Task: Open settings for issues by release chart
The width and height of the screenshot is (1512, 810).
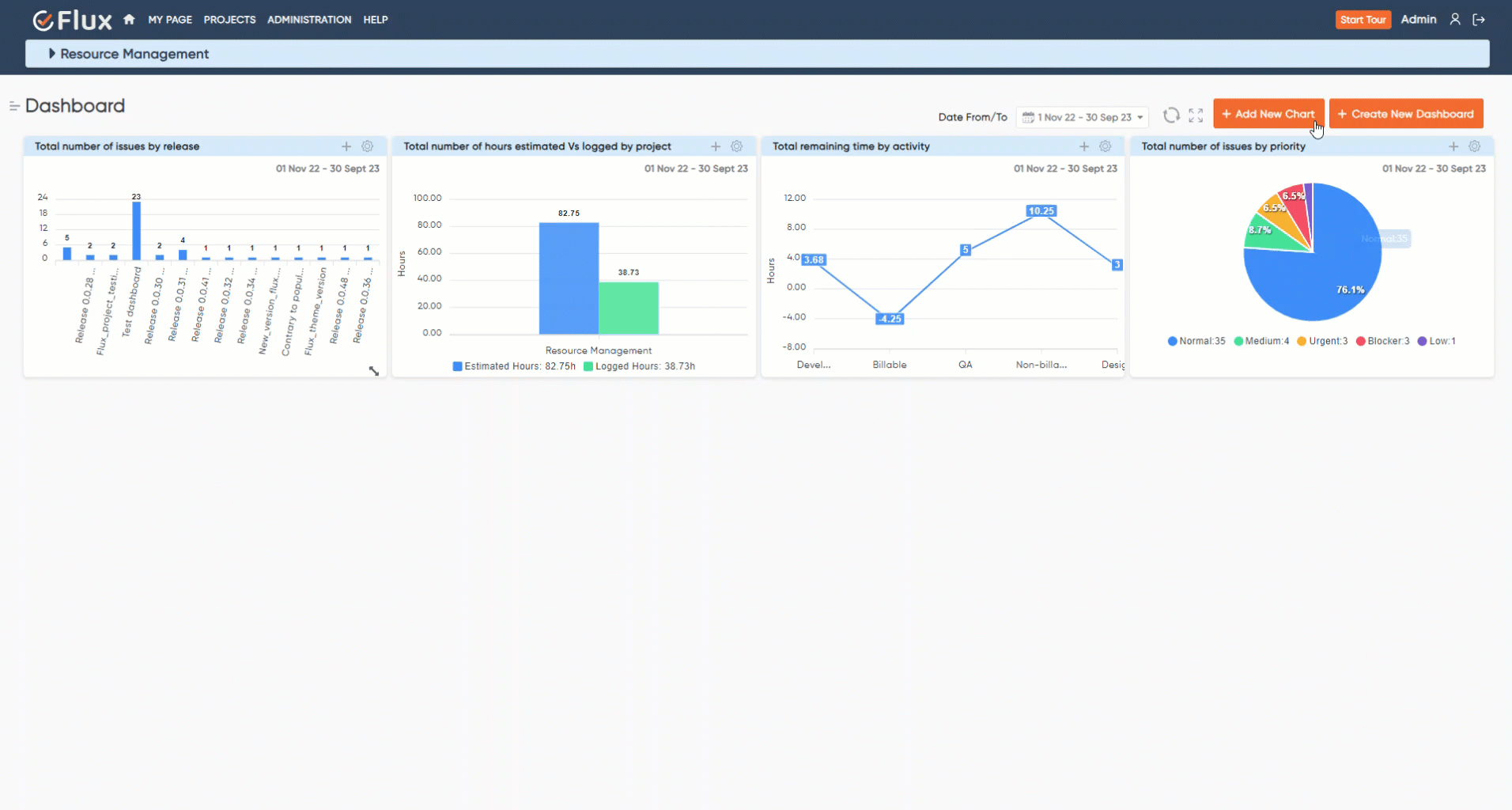Action: [367, 146]
